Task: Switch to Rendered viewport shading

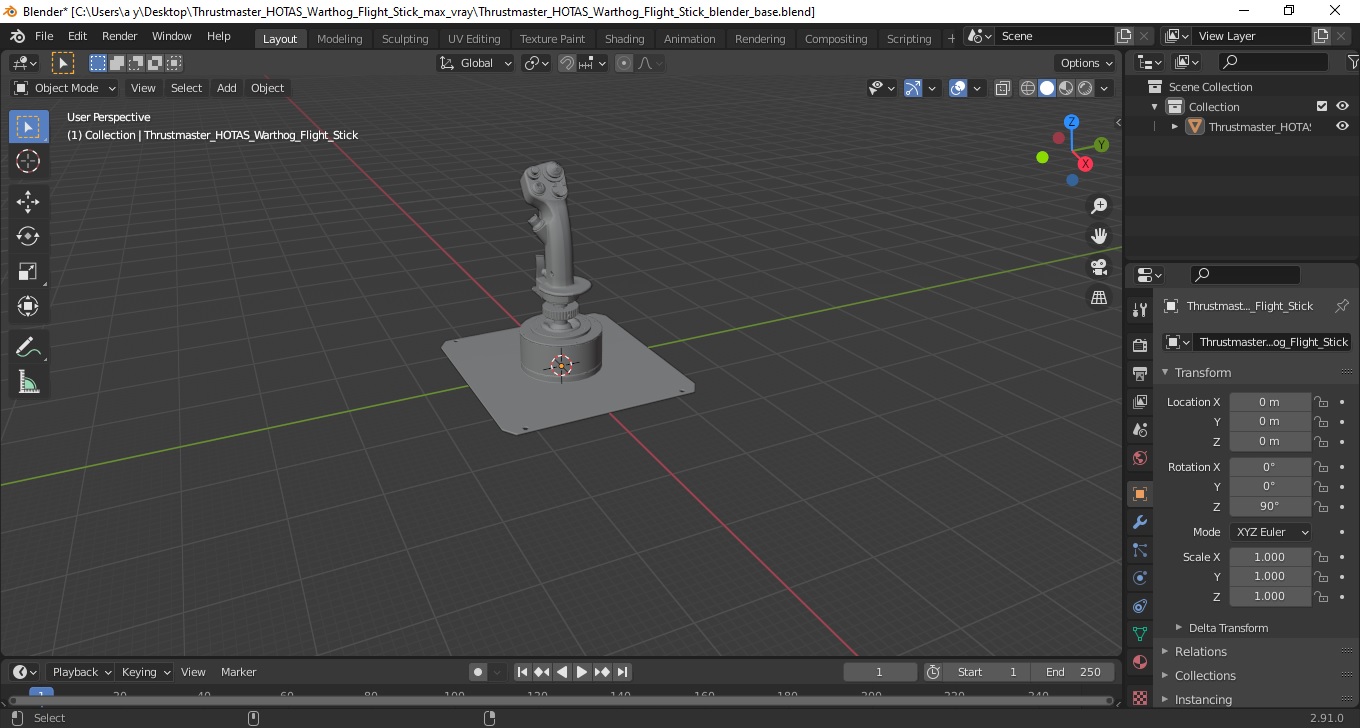Action: (x=1085, y=88)
